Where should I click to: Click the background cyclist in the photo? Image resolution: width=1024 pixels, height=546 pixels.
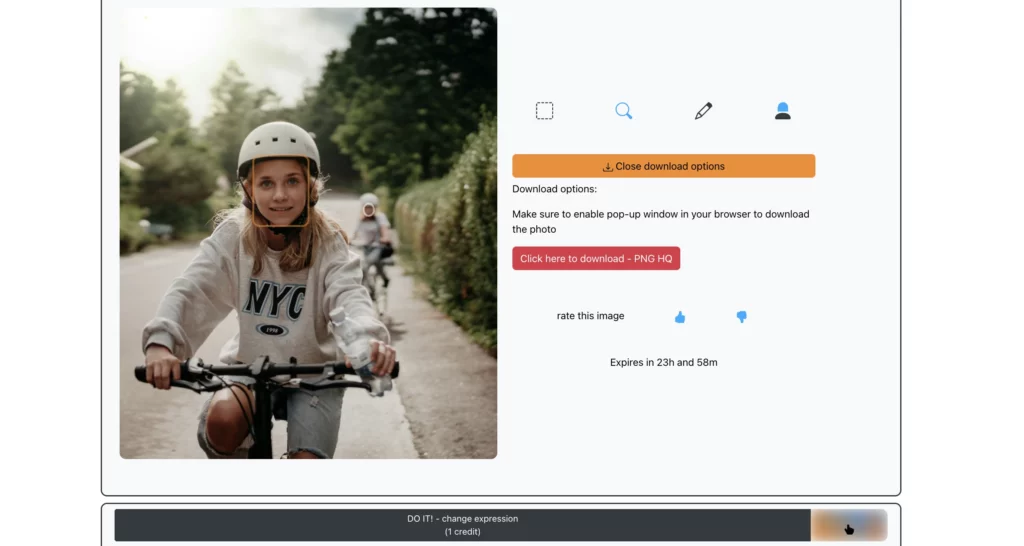(x=371, y=235)
